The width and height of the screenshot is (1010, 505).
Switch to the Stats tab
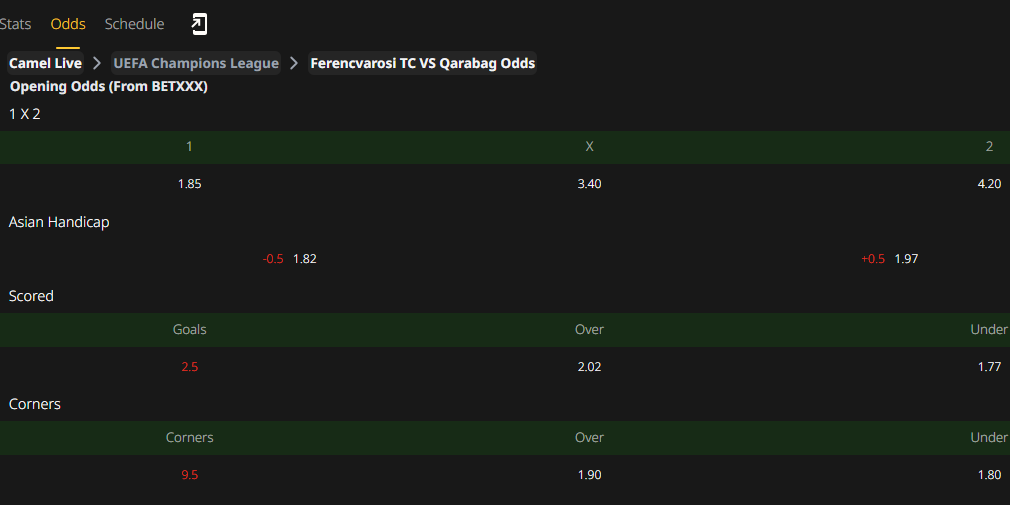(15, 24)
